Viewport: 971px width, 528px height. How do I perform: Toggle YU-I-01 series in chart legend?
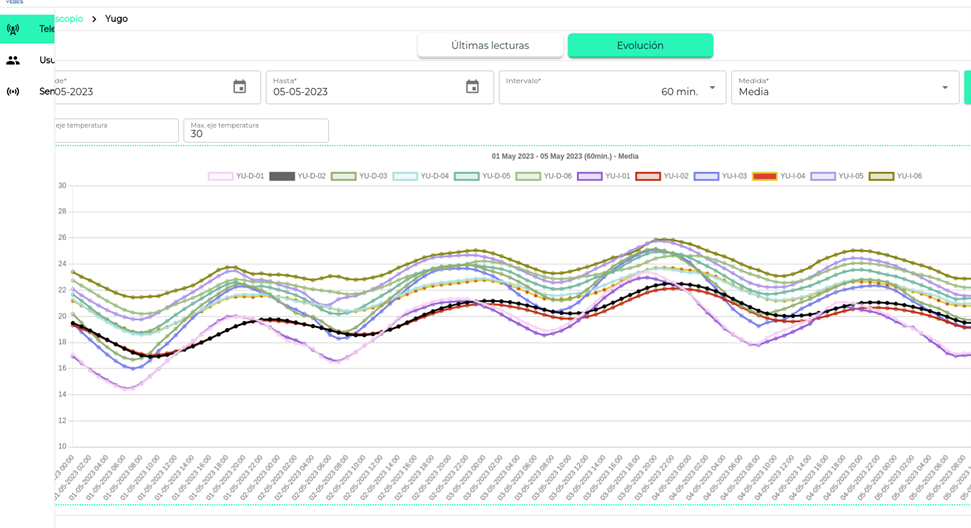[x=604, y=176]
